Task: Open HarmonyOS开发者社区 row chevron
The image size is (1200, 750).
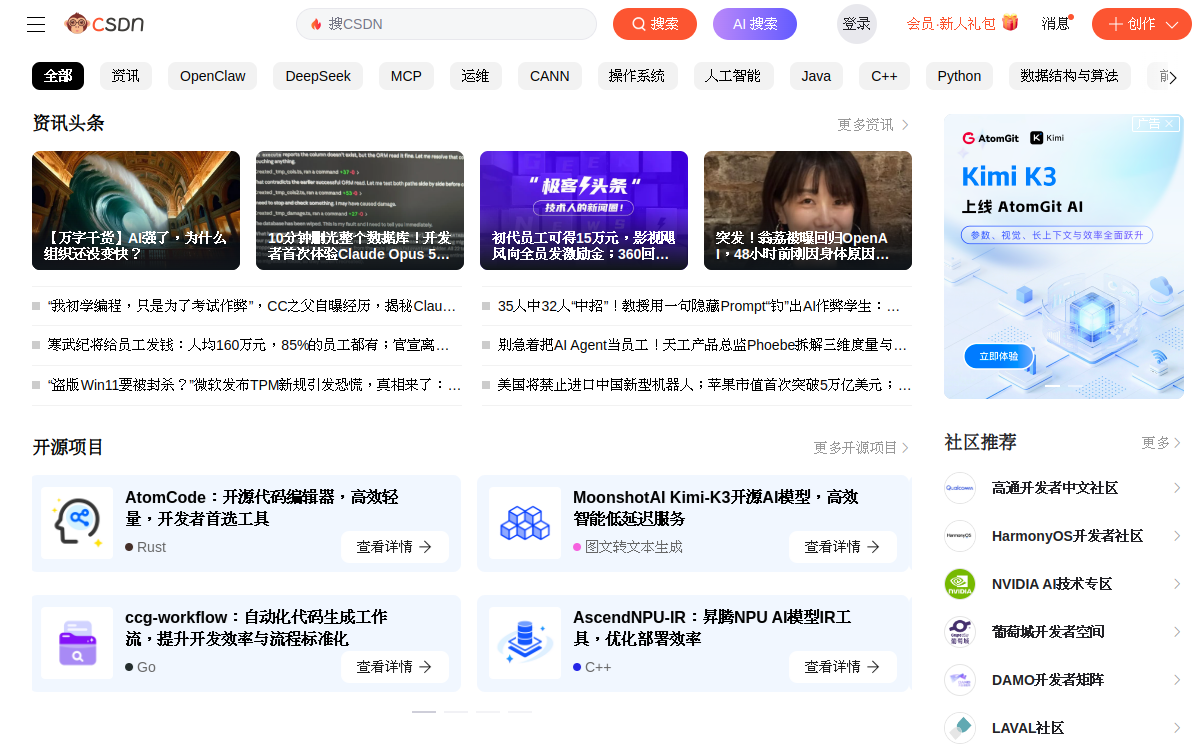Action: [1177, 536]
